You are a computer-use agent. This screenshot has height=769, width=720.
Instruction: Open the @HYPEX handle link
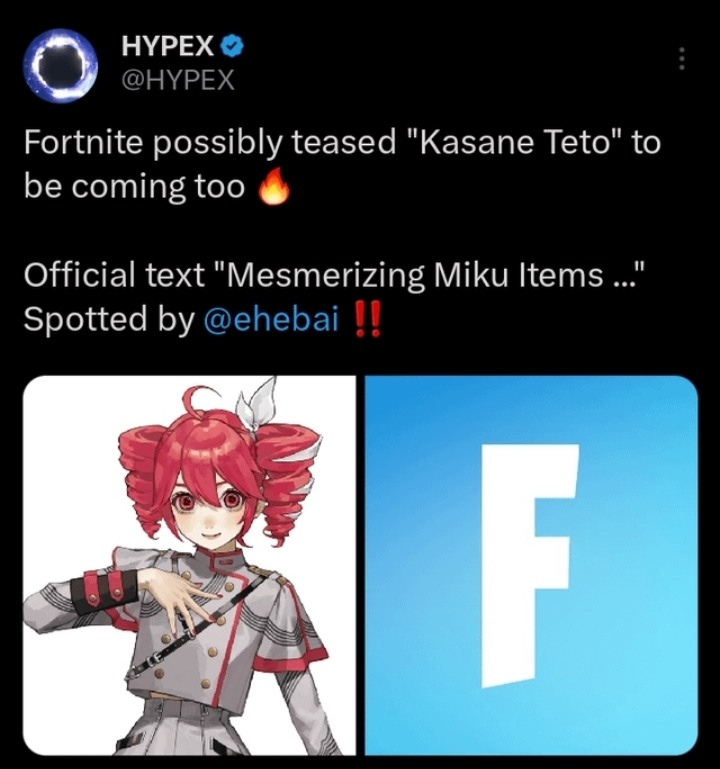tap(178, 79)
